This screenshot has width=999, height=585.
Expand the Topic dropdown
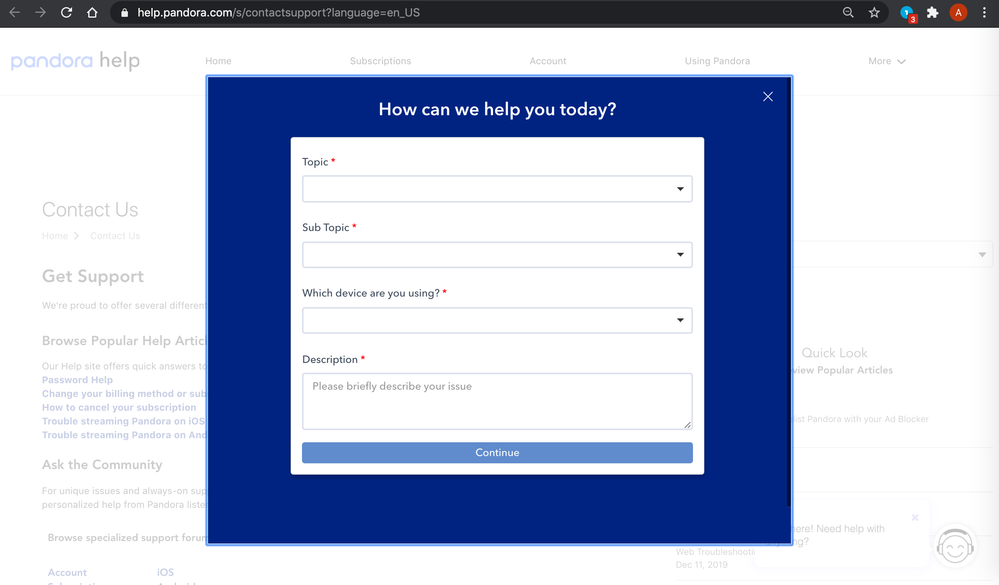(497, 189)
